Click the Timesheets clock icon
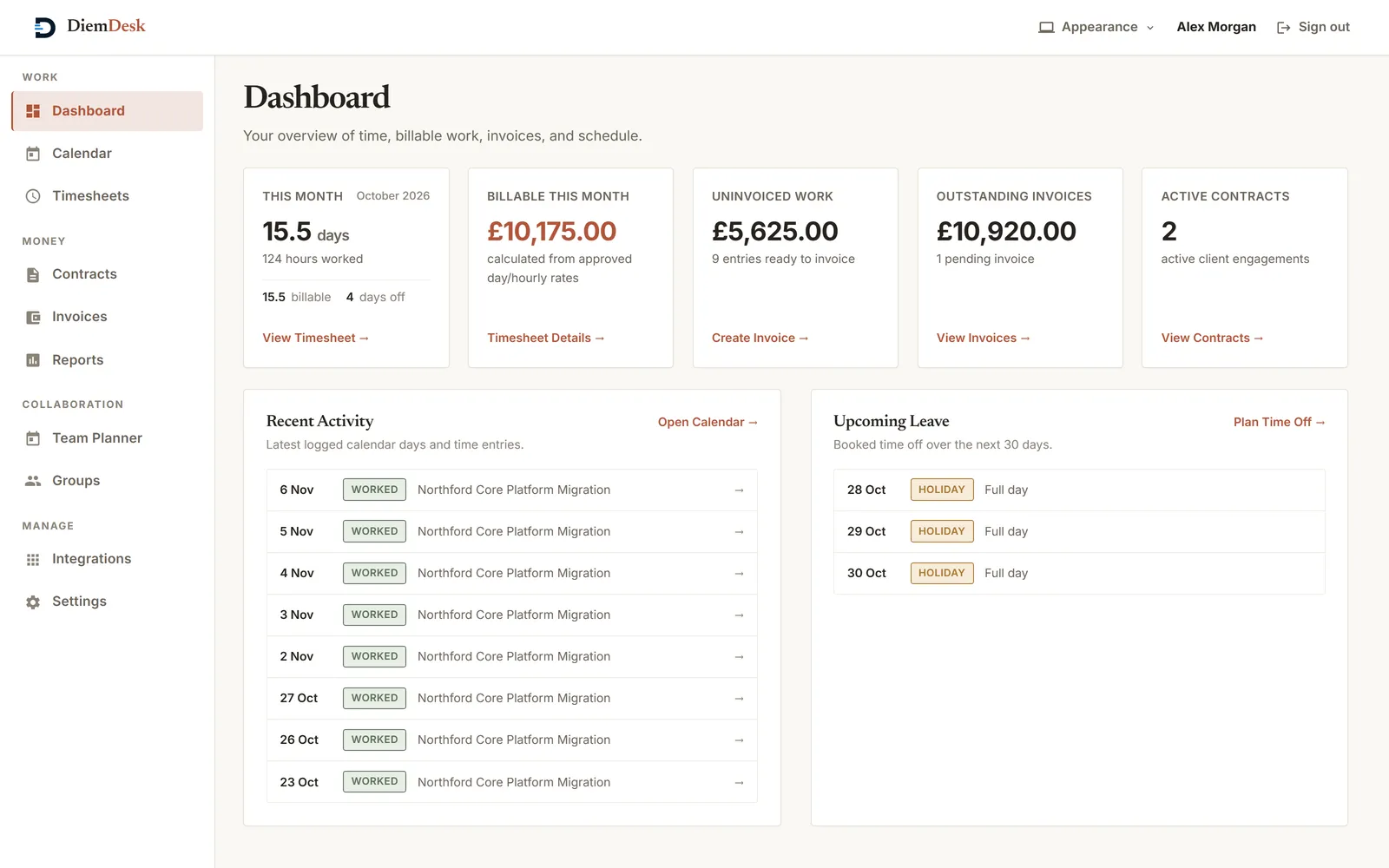Screen dimensions: 1389x868 pyautogui.click(x=33, y=196)
